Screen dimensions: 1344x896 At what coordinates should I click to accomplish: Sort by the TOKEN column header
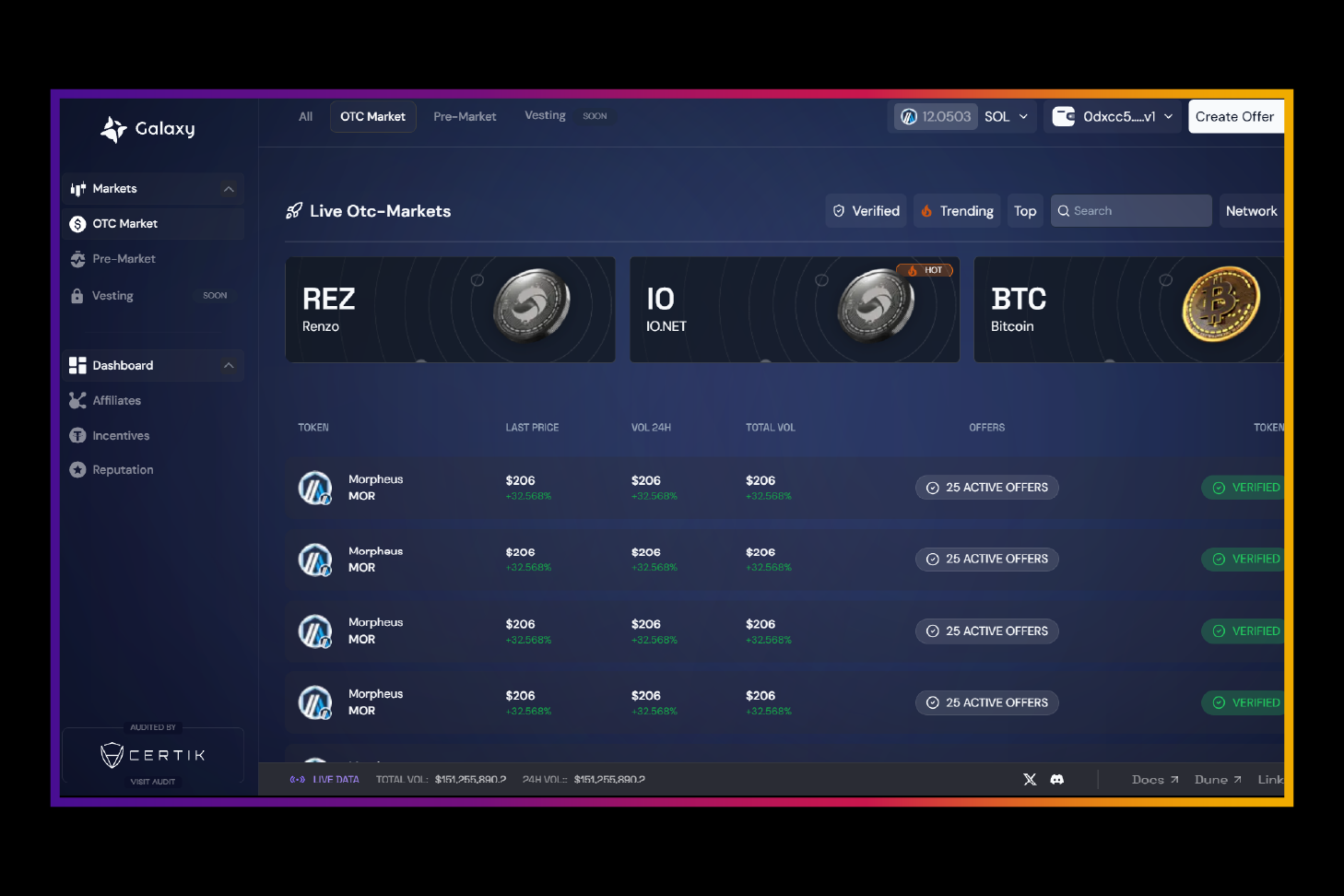tap(313, 428)
